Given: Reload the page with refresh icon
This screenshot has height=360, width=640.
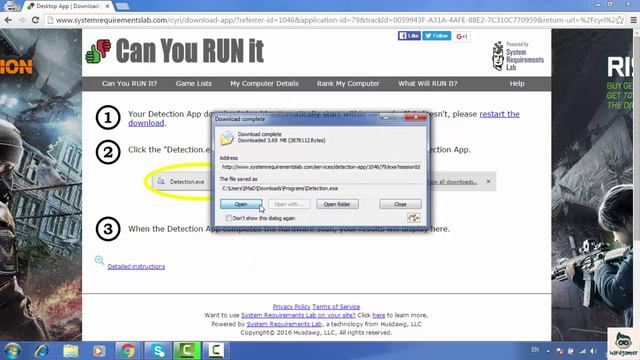Looking at the screenshot, I should pyautogui.click(x=36, y=20).
